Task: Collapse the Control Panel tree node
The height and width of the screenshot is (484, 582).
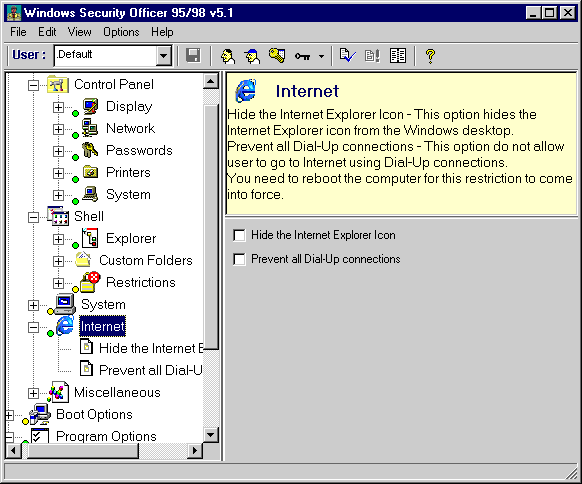Action: 33,85
